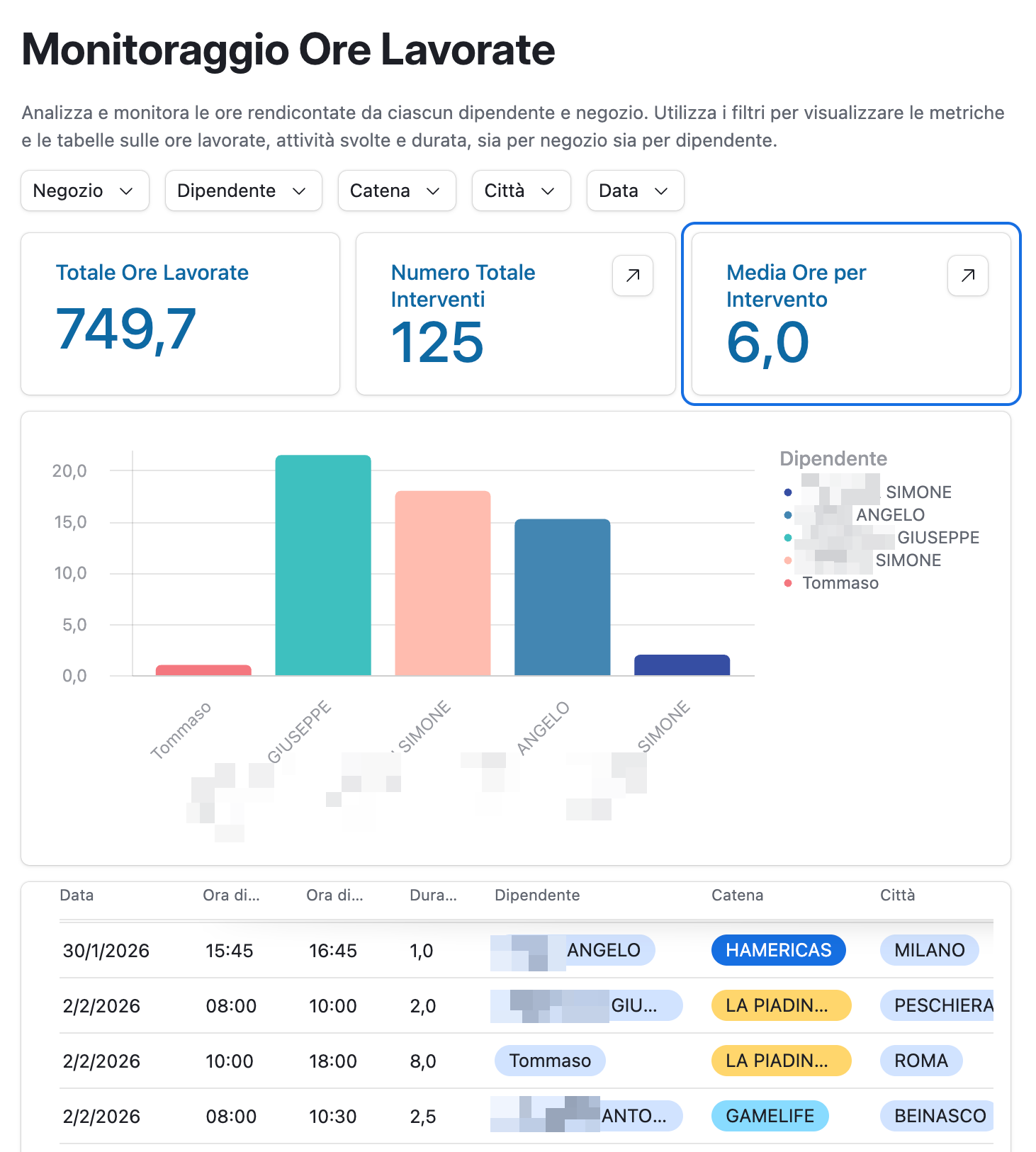Screen dimensions: 1036x1152
Task: Click the Dipendente legend title
Action: click(x=833, y=458)
